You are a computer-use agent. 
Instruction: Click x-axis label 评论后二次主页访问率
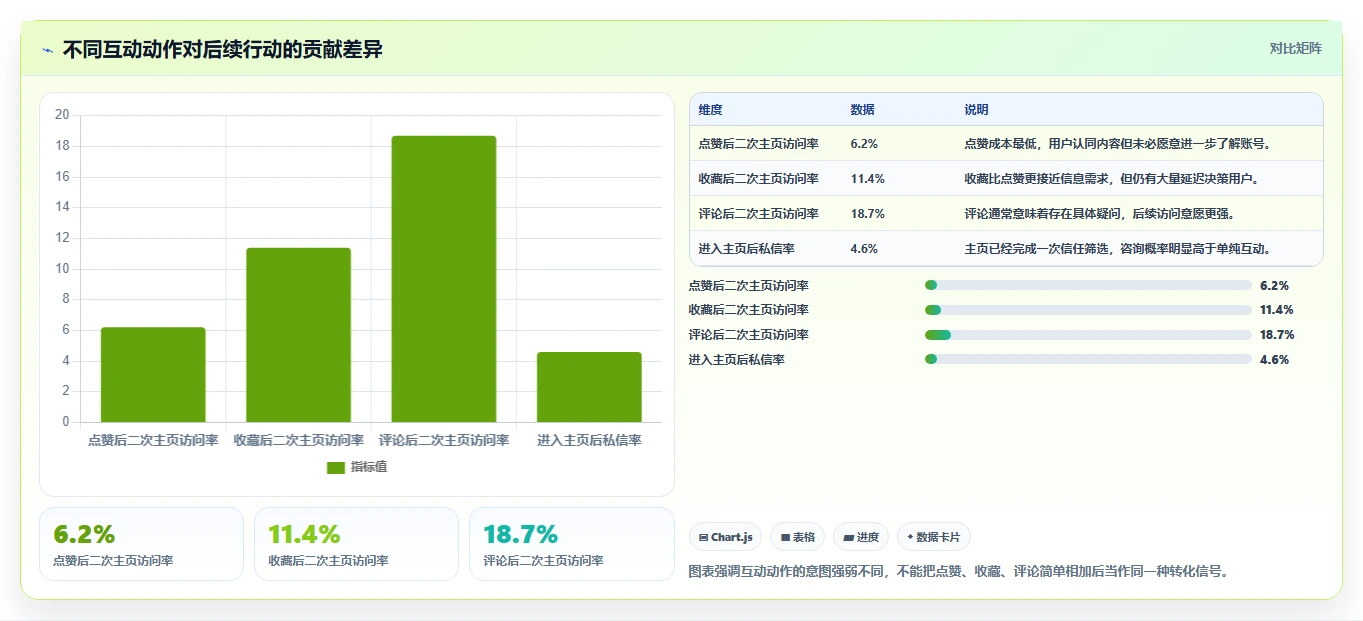[444, 440]
